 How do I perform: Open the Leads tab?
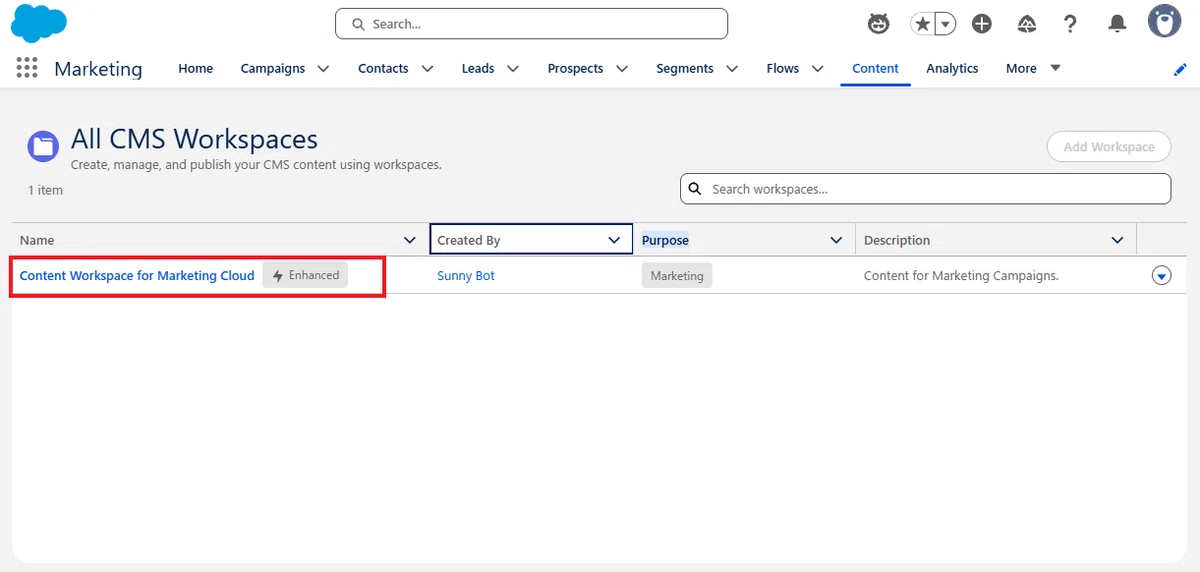click(x=478, y=68)
